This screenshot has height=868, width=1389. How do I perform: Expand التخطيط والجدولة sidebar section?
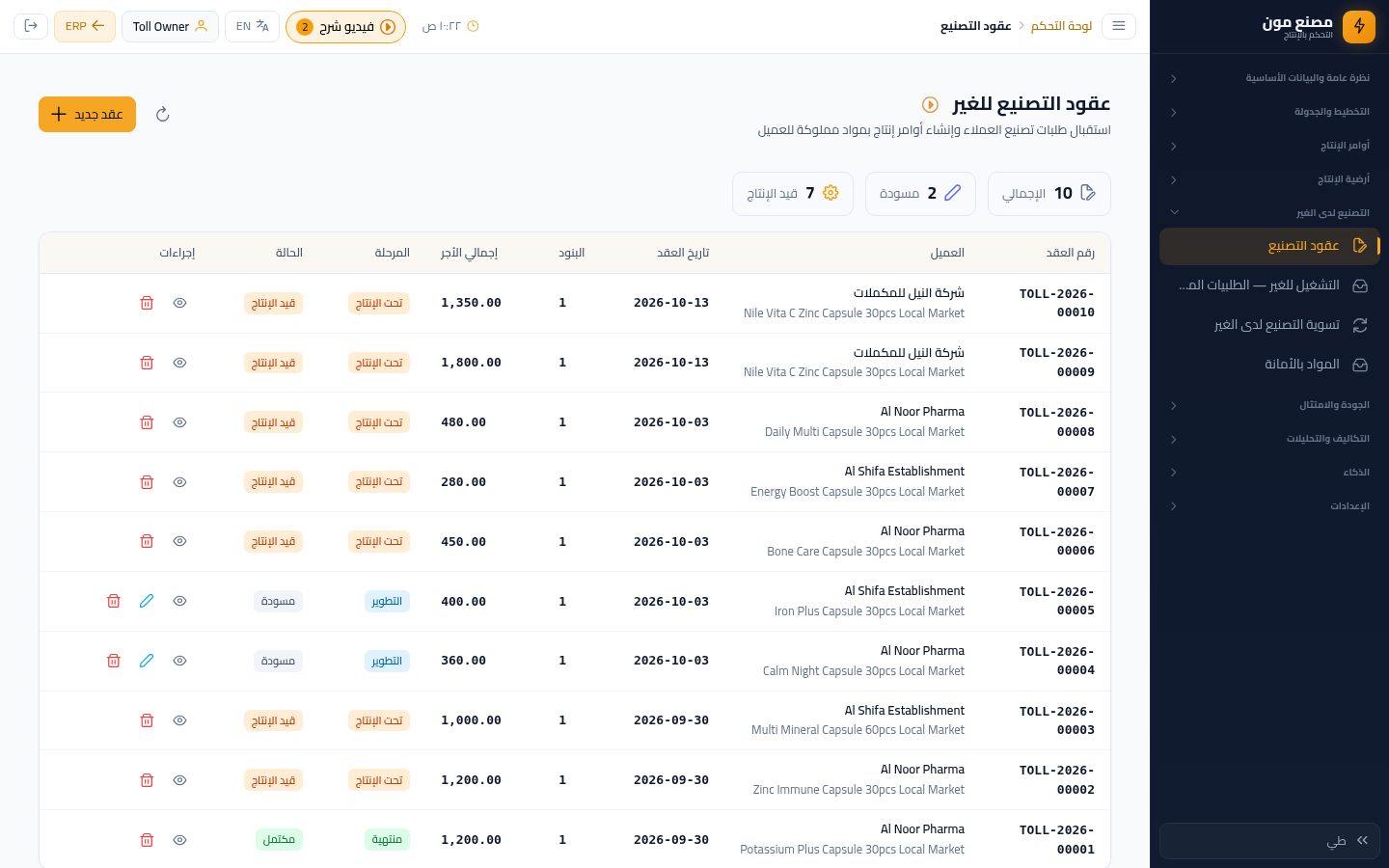click(x=1269, y=112)
